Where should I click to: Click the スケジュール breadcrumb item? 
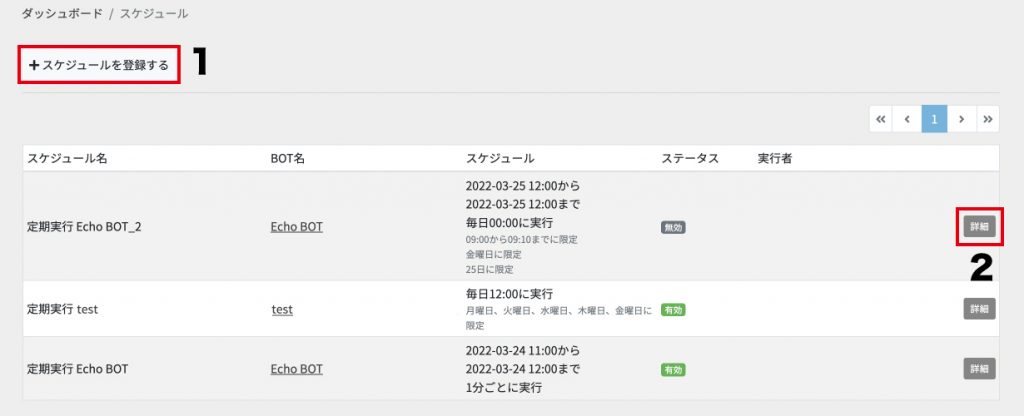click(x=154, y=13)
